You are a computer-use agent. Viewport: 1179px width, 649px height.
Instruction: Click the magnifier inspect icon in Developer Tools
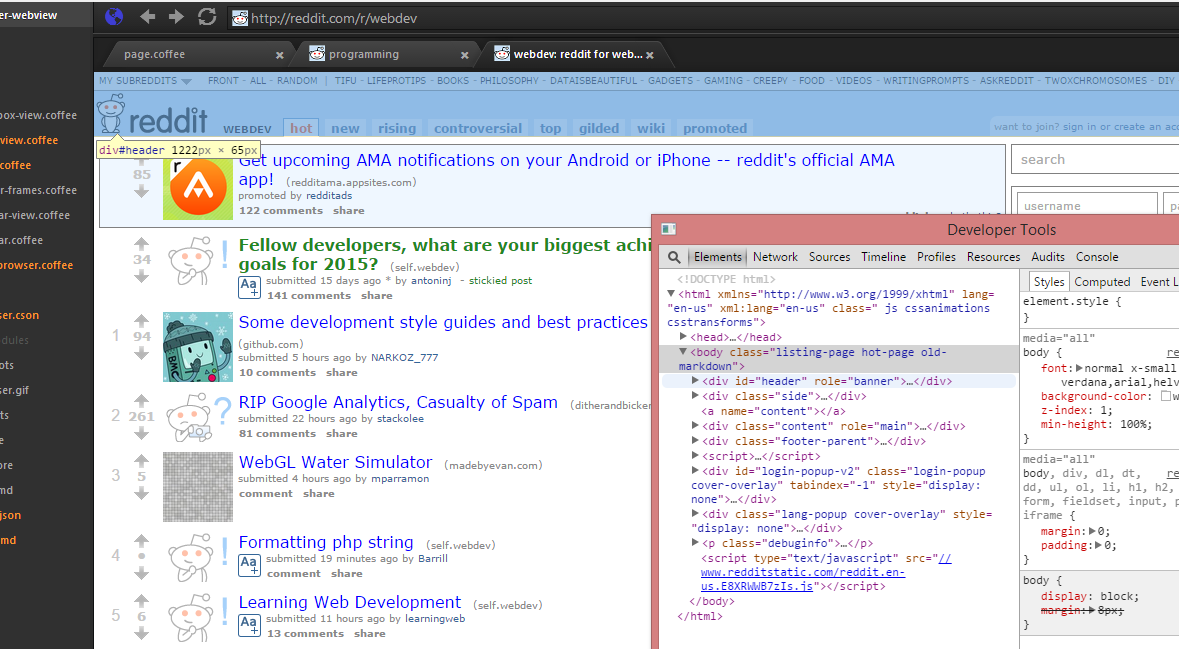point(675,257)
